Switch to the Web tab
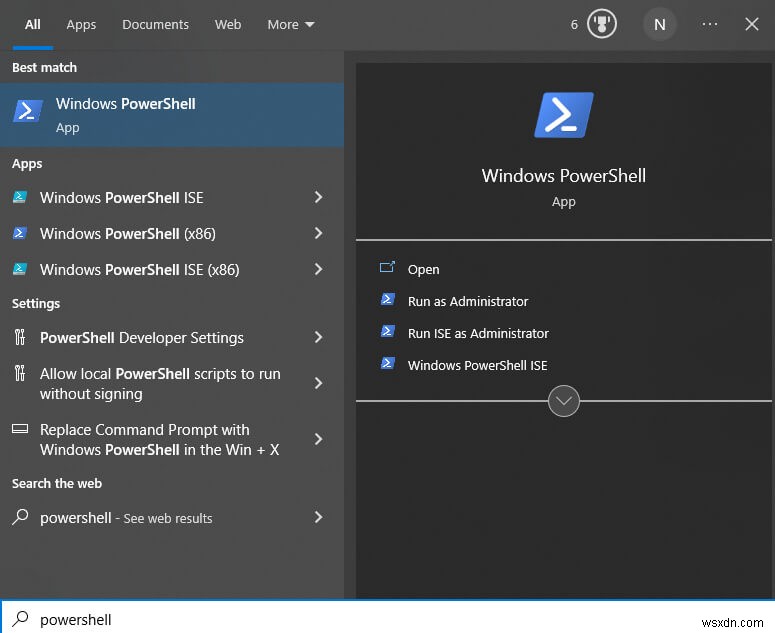This screenshot has height=633, width=775. pos(228,25)
